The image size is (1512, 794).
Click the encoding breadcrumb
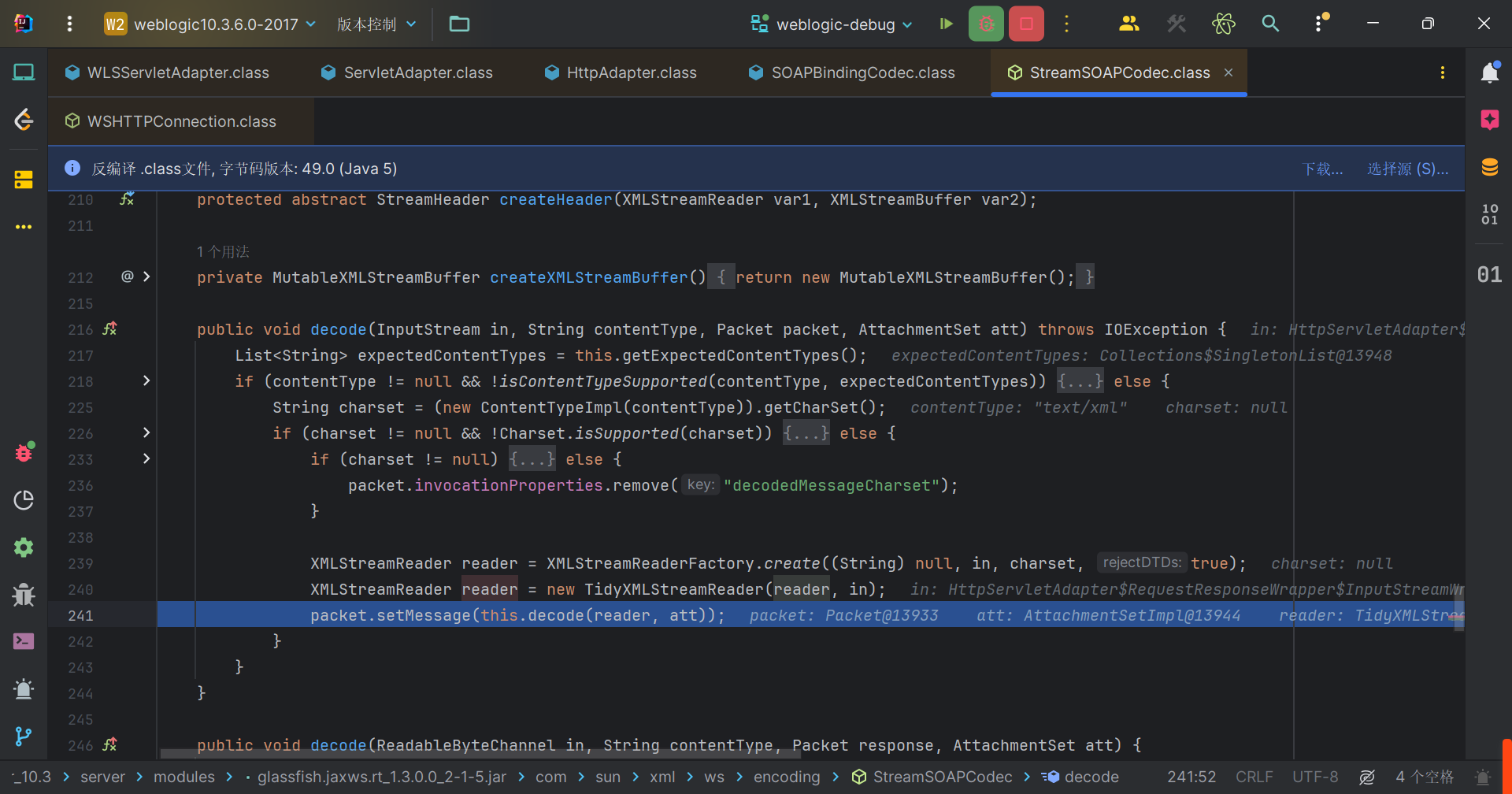(x=787, y=777)
